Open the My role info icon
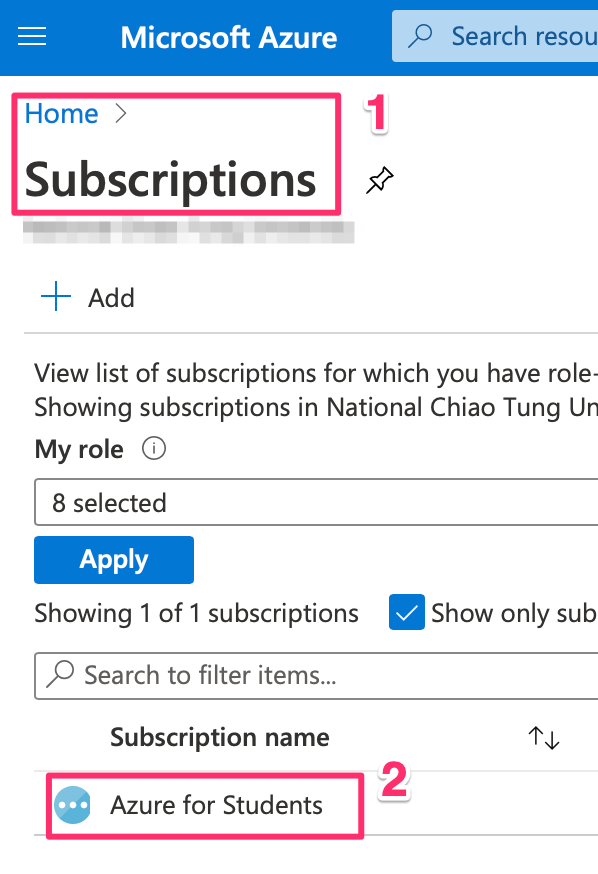 (154, 448)
